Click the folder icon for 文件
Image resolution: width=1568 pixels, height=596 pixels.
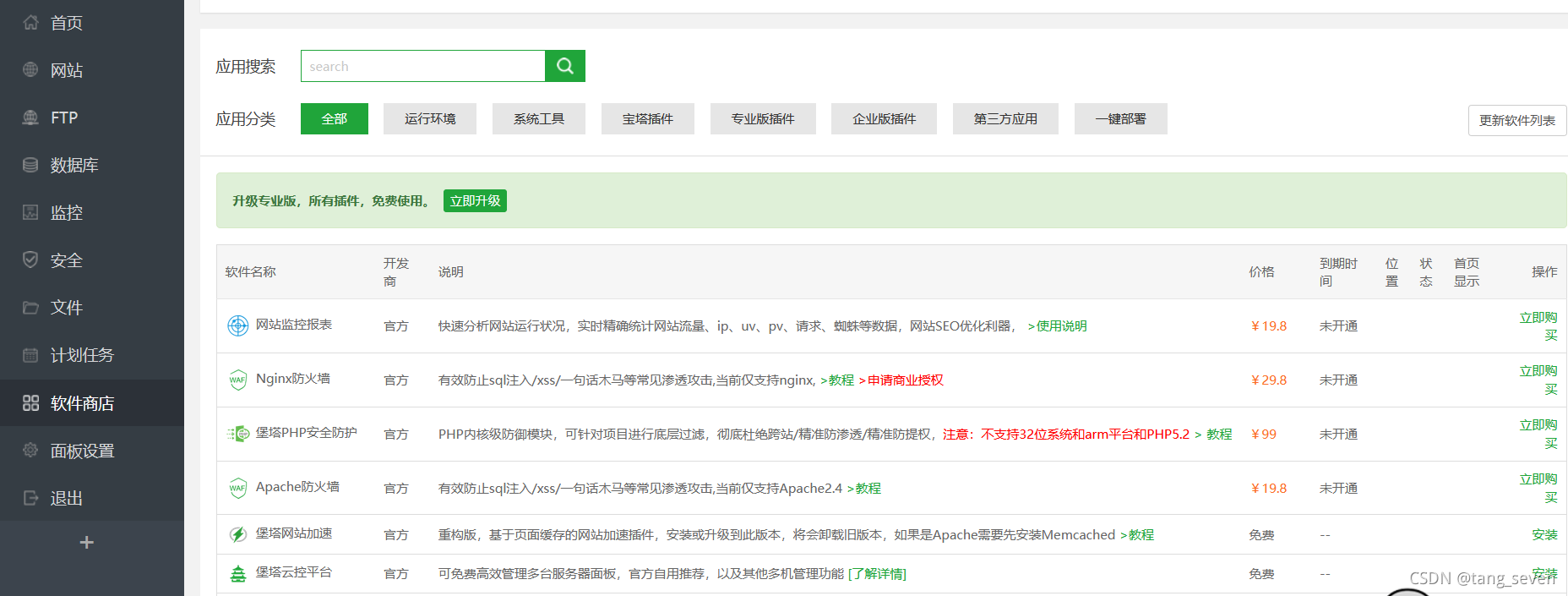coord(30,308)
